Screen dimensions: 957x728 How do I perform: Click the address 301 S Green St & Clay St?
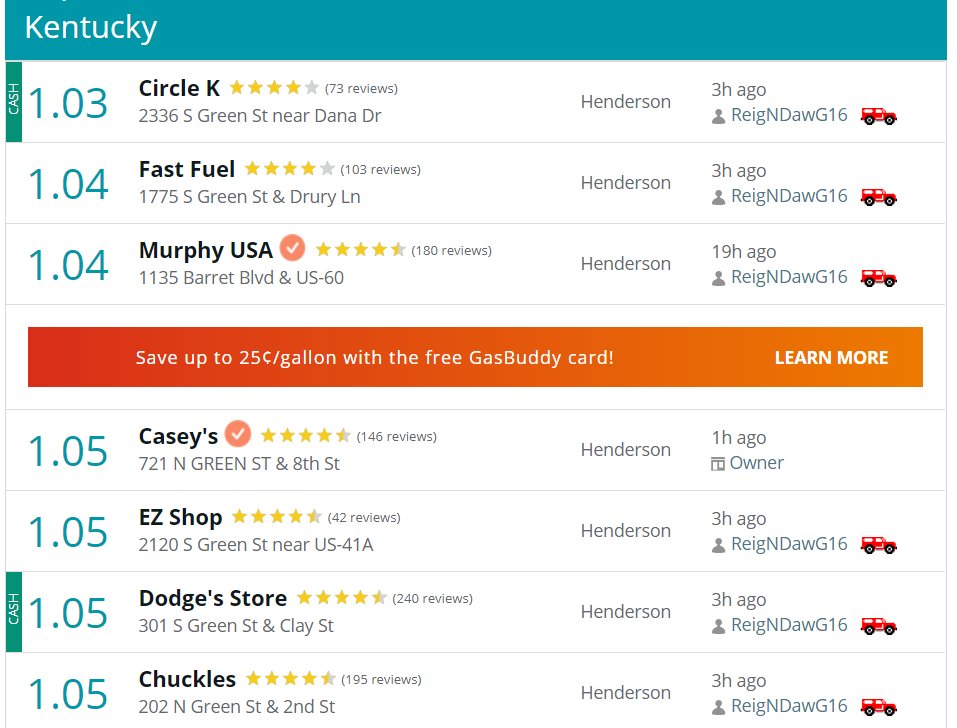coord(236,625)
